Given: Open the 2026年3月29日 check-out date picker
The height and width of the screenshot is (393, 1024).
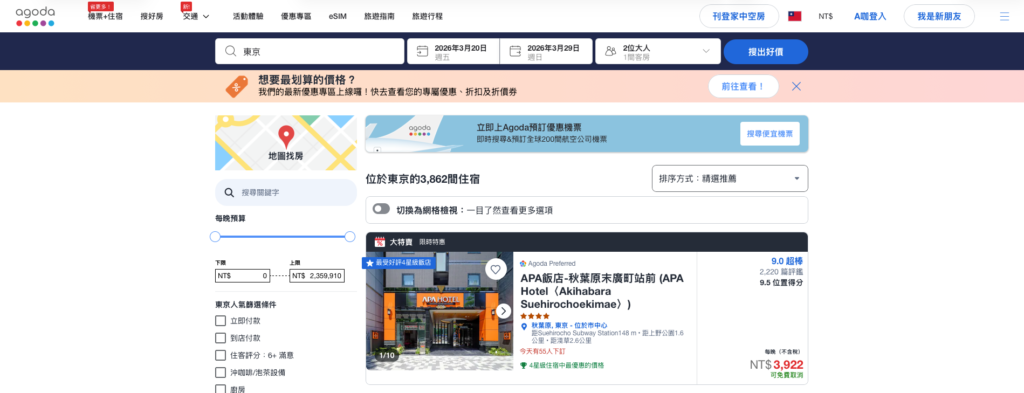Looking at the screenshot, I should point(546,51).
